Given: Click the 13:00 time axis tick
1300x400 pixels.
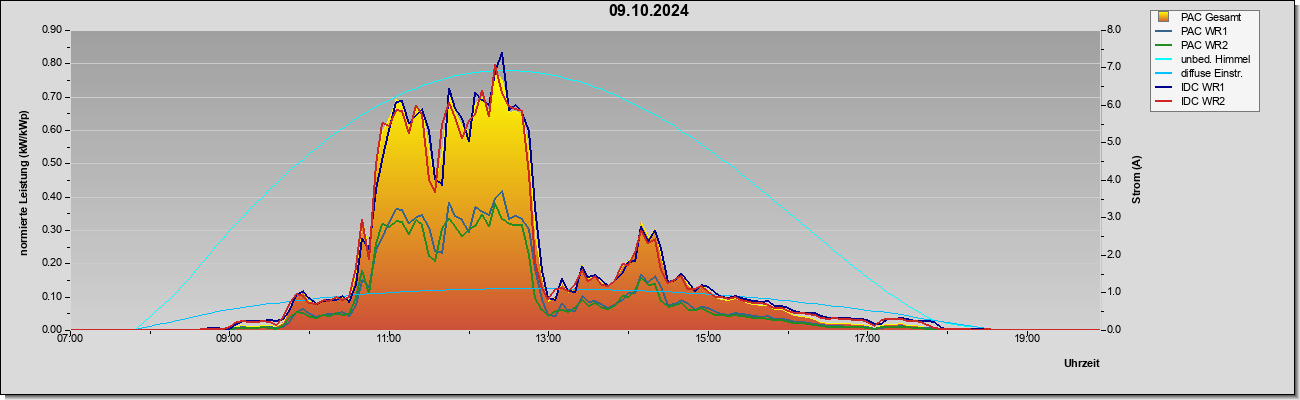Looking at the screenshot, I should 548,339.
